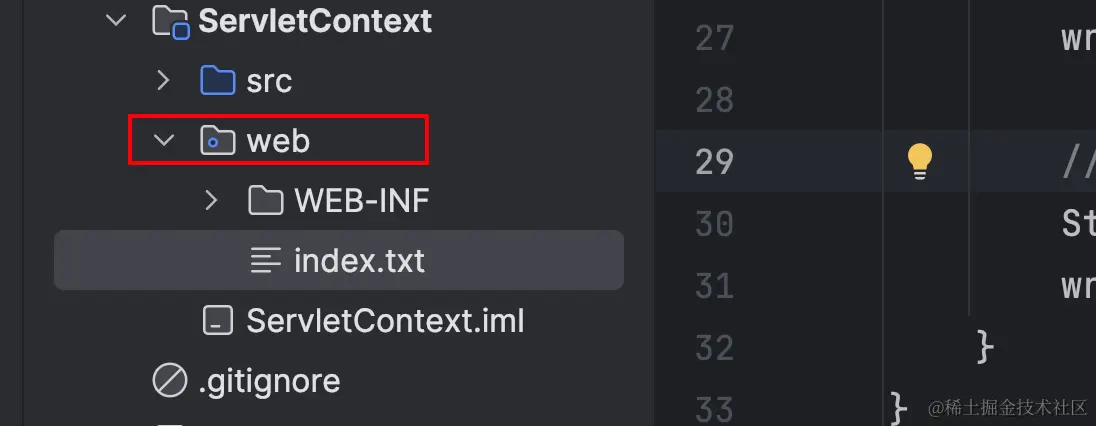
Task: Place cursor at closing brace on line 32
Action: 985,348
